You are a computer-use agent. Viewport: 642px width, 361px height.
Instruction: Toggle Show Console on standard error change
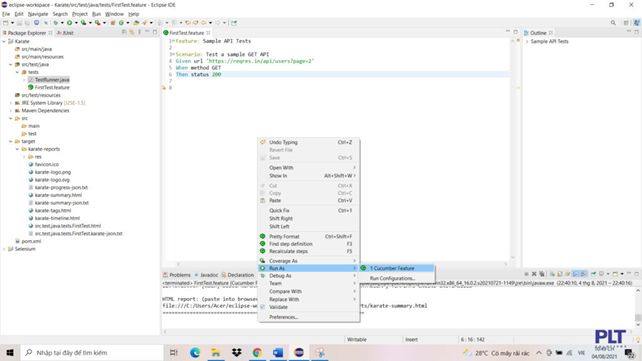tap(583, 274)
